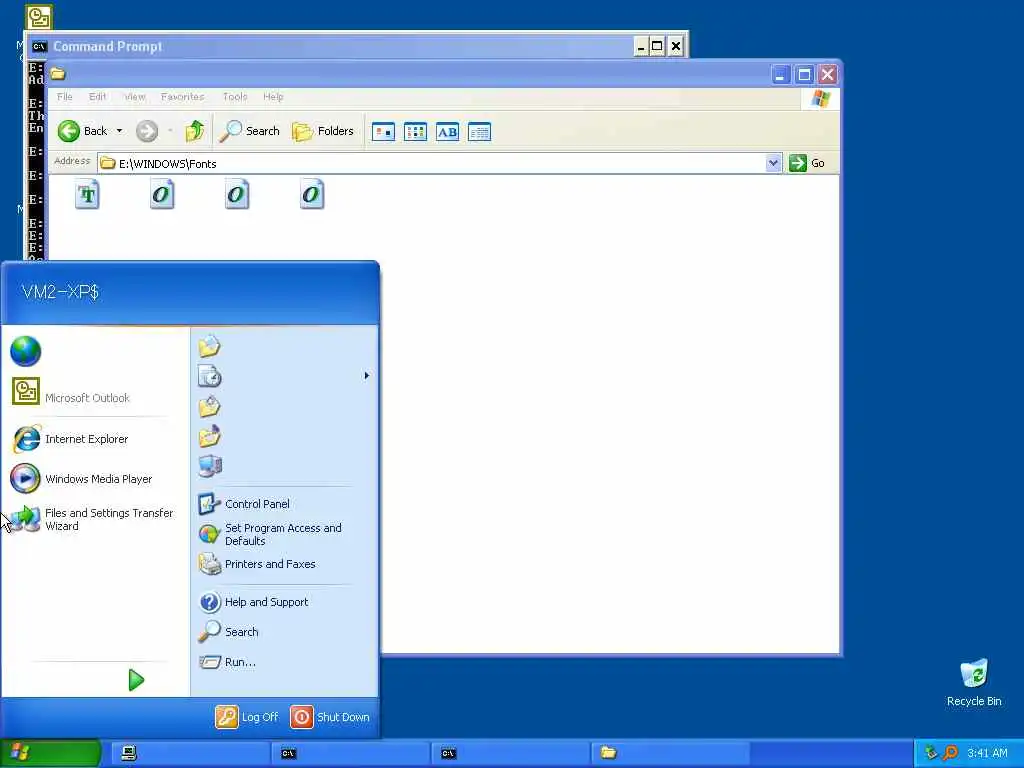
Task: Select the Outlook desktop icon at top
Action: [39, 17]
